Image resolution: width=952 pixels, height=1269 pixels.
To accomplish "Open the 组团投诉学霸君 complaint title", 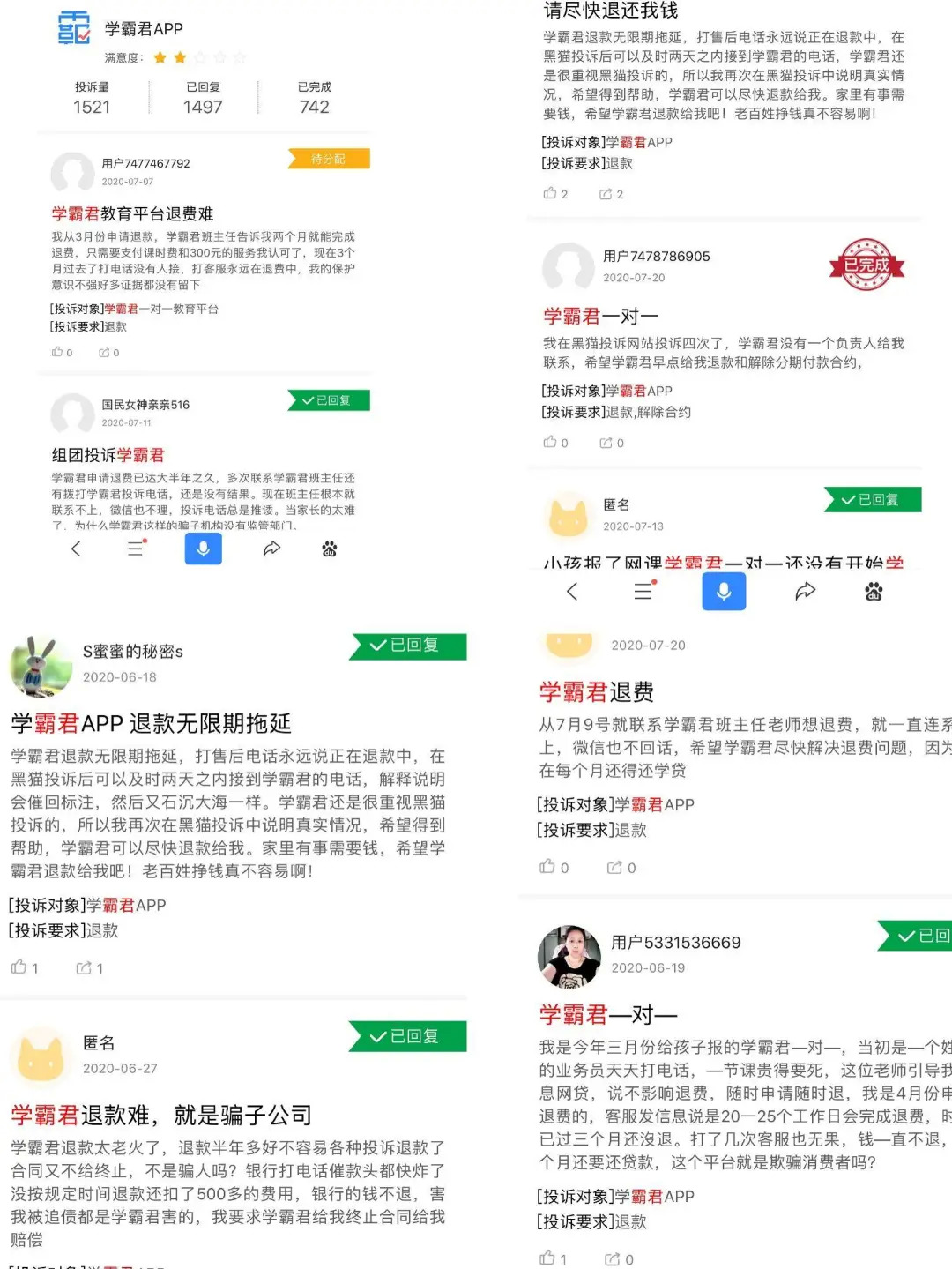I will pyautogui.click(x=108, y=455).
